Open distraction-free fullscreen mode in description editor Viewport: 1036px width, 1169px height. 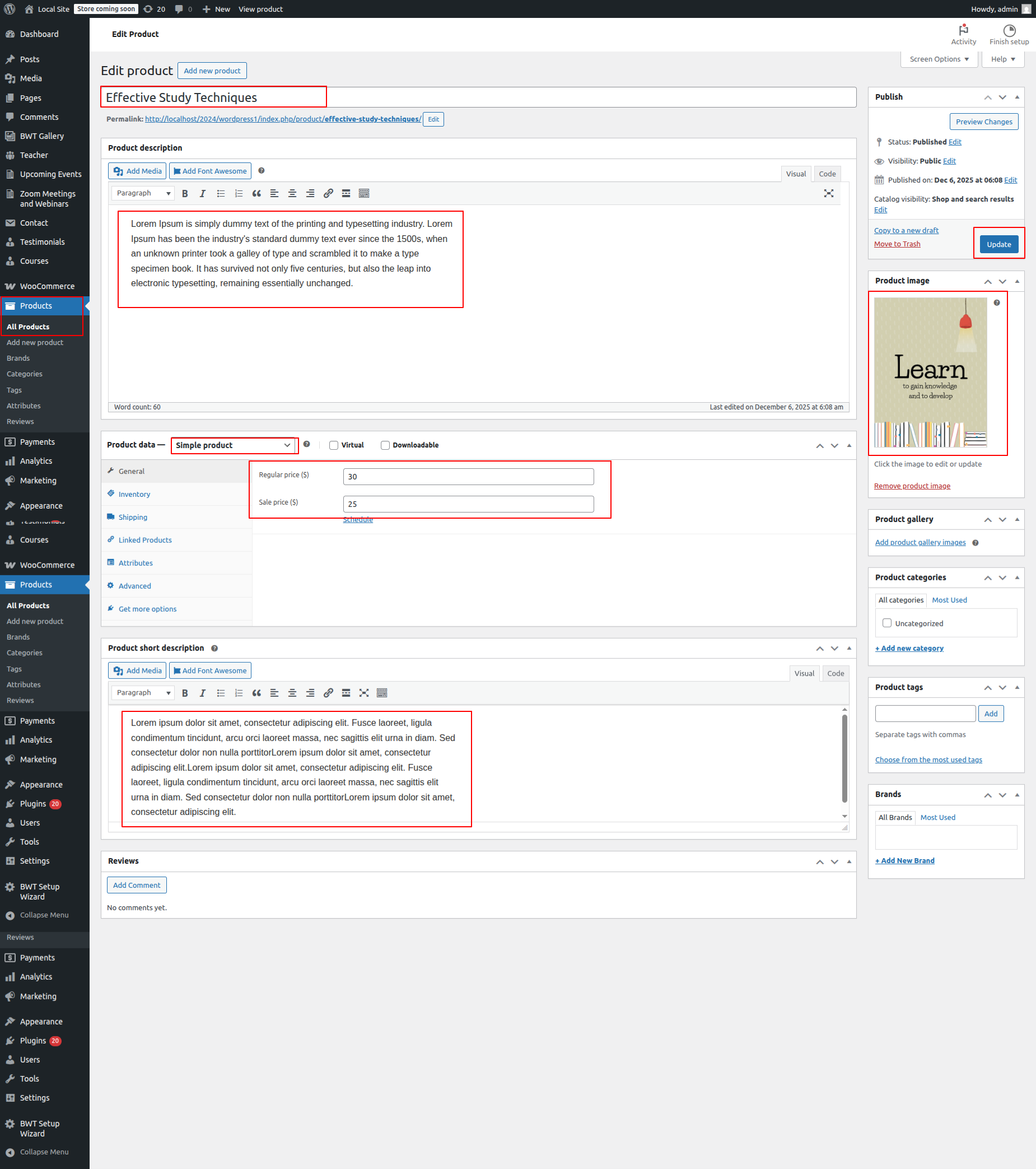(x=828, y=193)
